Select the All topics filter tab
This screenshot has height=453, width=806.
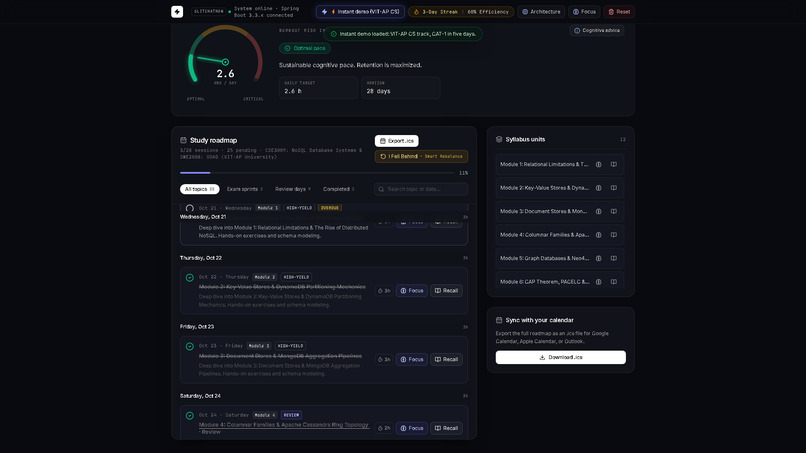pyautogui.click(x=199, y=189)
